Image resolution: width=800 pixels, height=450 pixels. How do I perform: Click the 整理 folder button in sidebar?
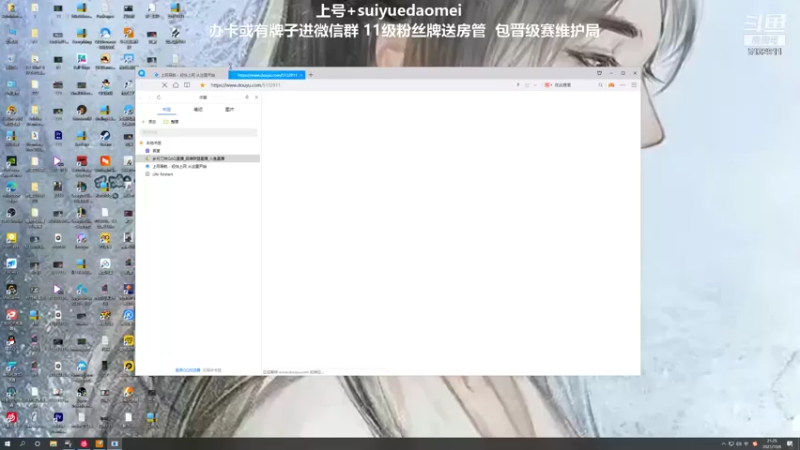tap(171, 122)
